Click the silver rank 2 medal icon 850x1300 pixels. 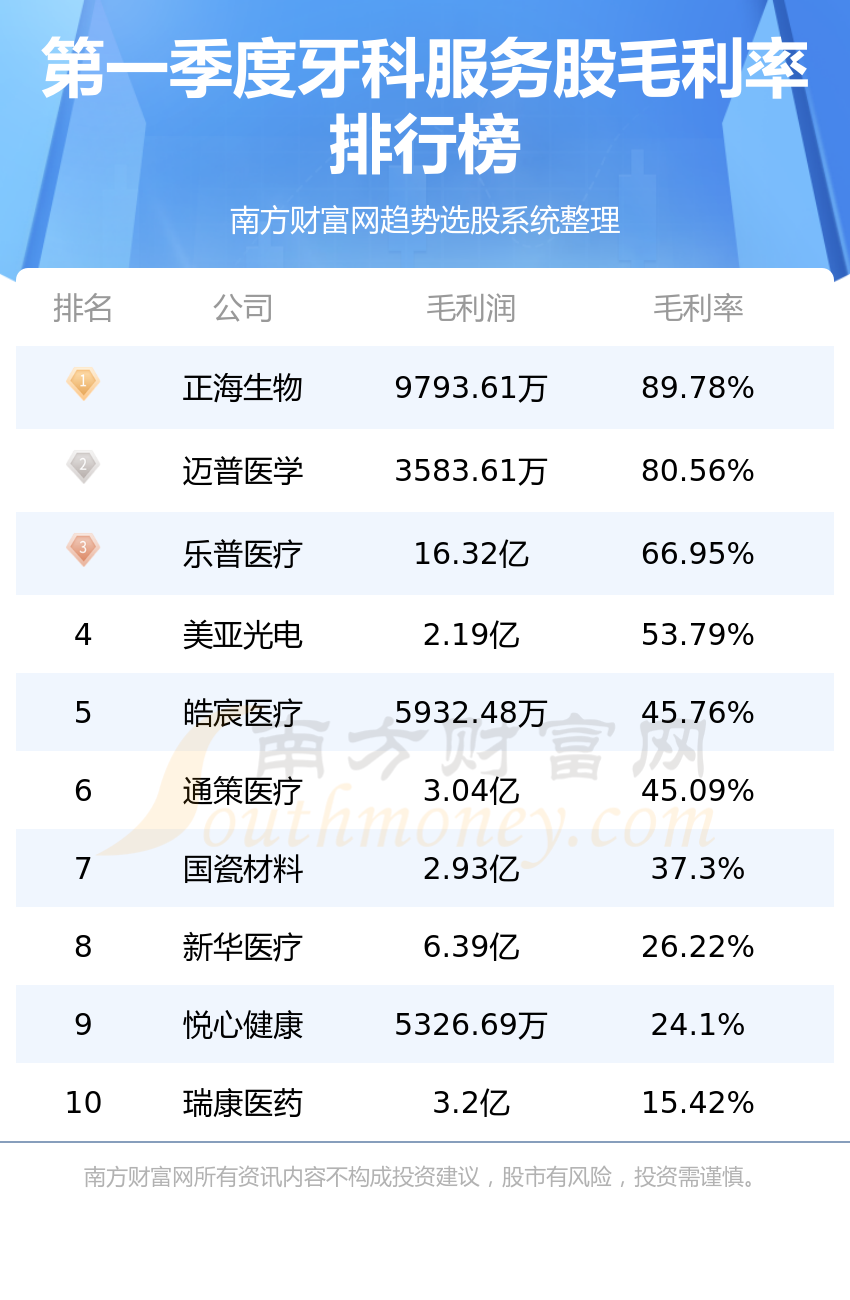click(83, 467)
